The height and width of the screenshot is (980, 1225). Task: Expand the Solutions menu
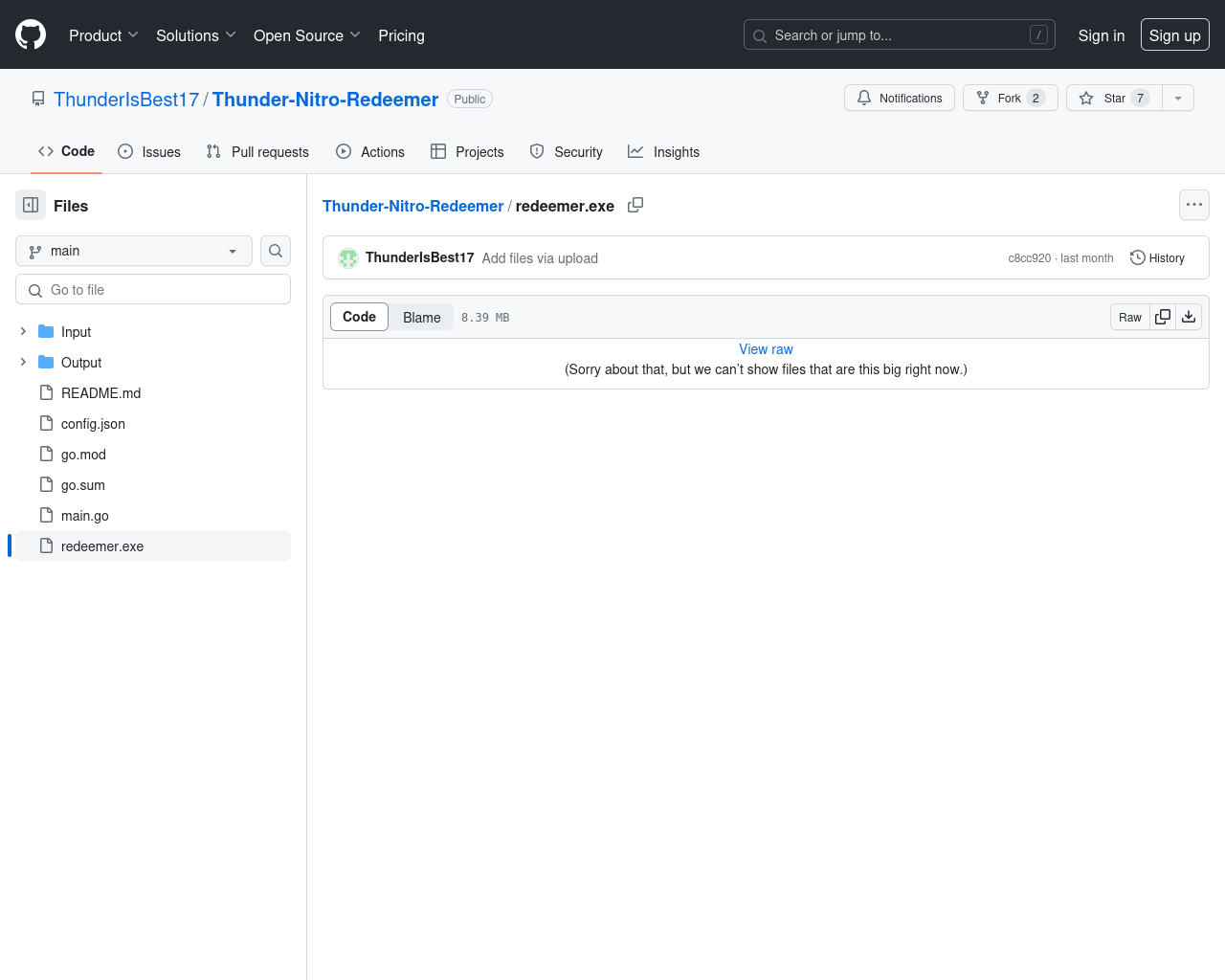[195, 35]
